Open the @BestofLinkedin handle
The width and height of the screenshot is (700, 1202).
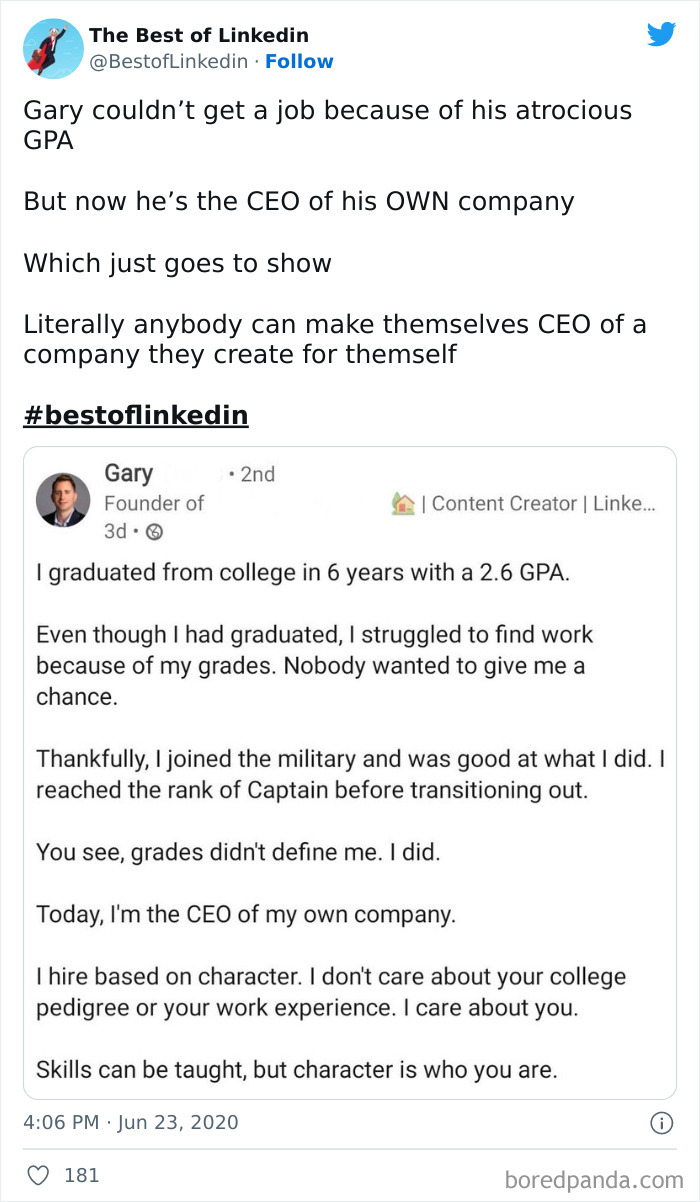pyautogui.click(x=168, y=61)
